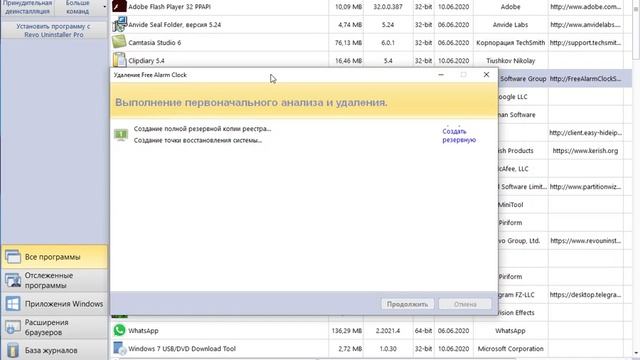The image size is (640, 360).
Task: Click the Все программы sidebar icon
Action: pyautogui.click(x=13, y=257)
